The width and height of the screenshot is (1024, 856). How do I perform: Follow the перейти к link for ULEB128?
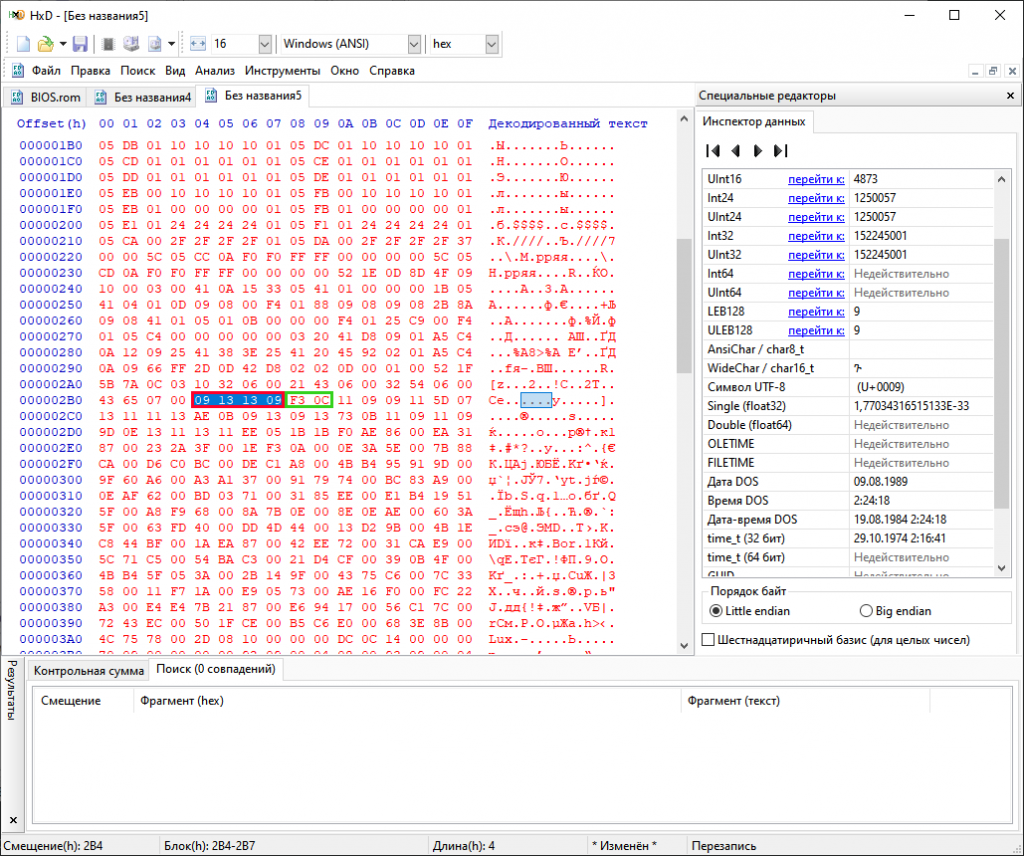816,330
